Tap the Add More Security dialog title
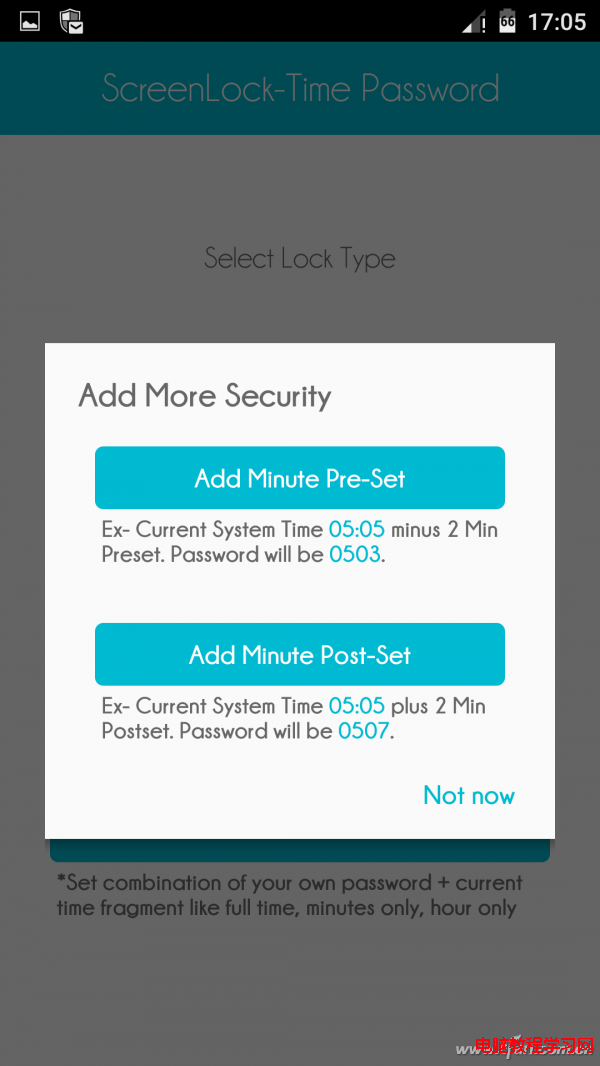 click(205, 396)
